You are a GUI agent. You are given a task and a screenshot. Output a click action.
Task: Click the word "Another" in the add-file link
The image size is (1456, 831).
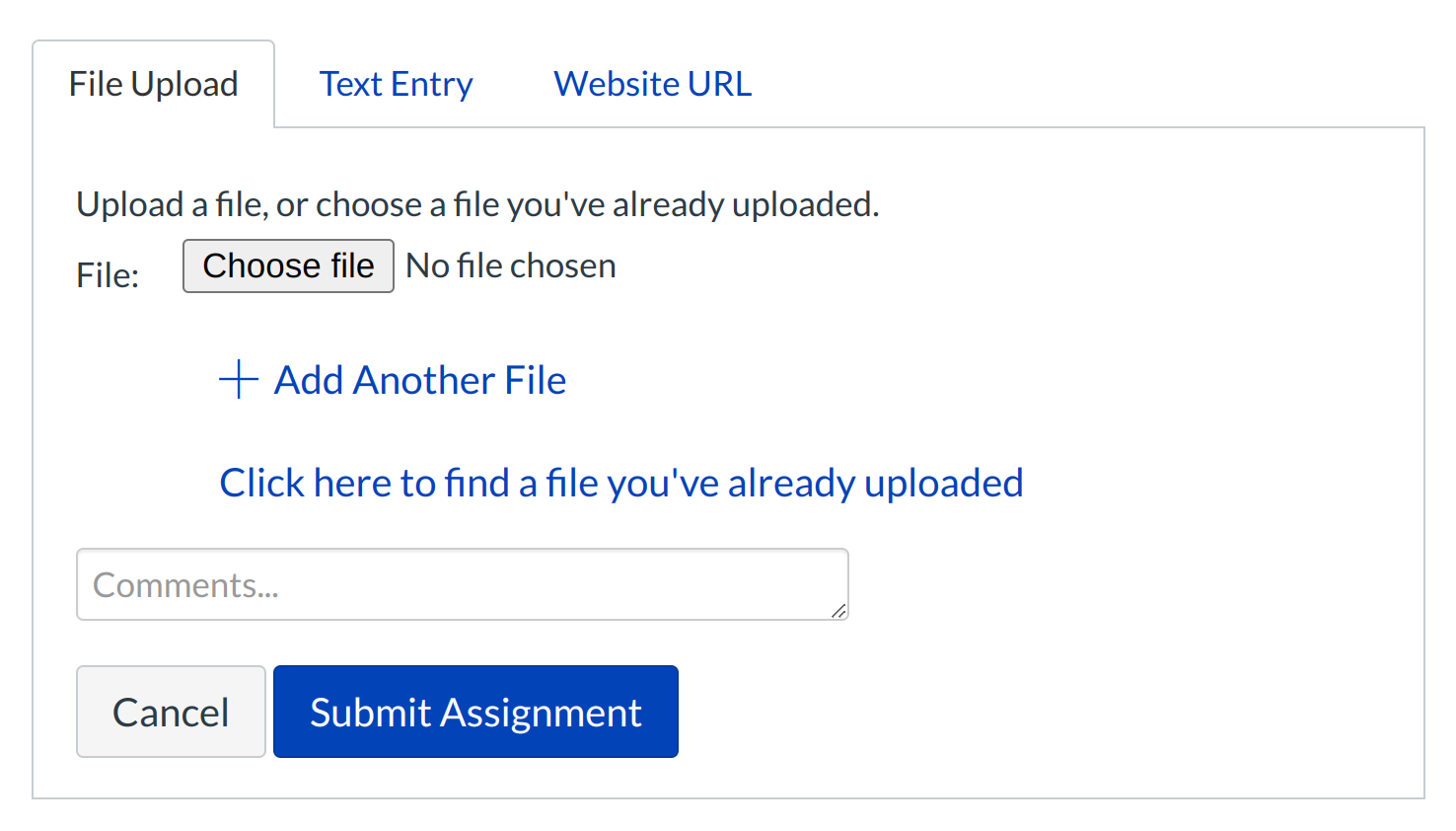pos(424,381)
